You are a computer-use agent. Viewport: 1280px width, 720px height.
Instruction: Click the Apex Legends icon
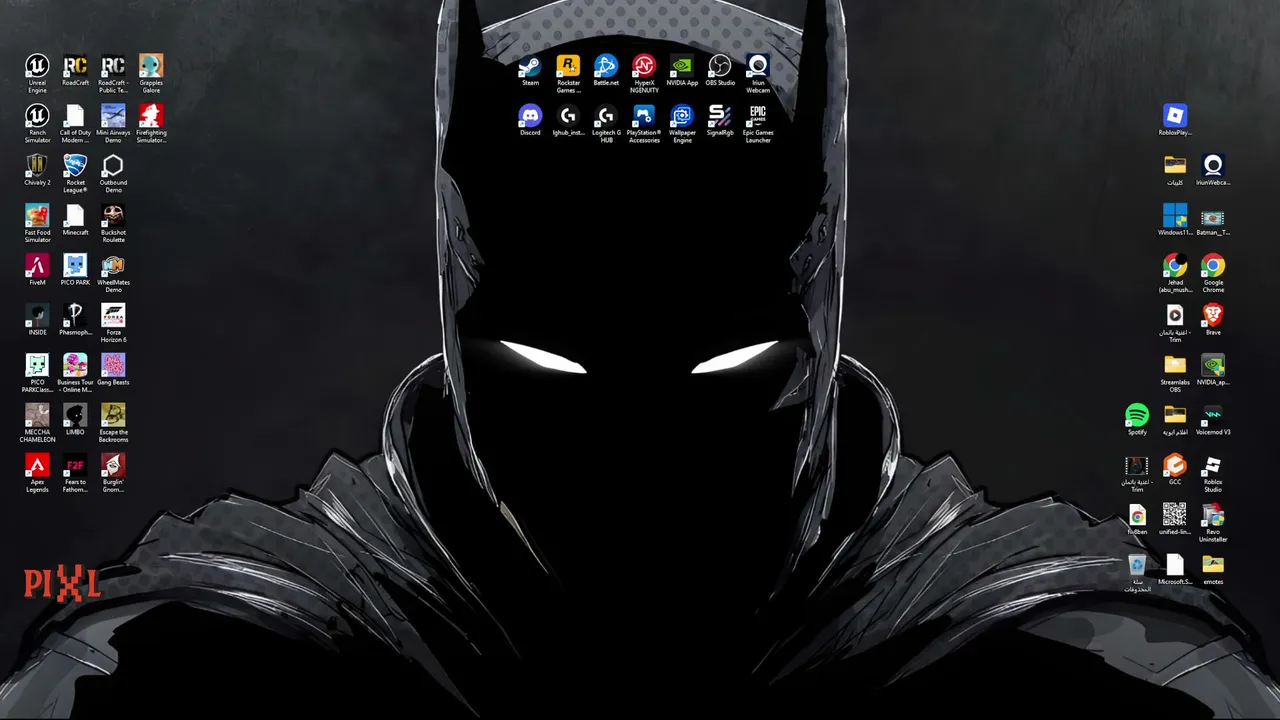(x=37, y=473)
